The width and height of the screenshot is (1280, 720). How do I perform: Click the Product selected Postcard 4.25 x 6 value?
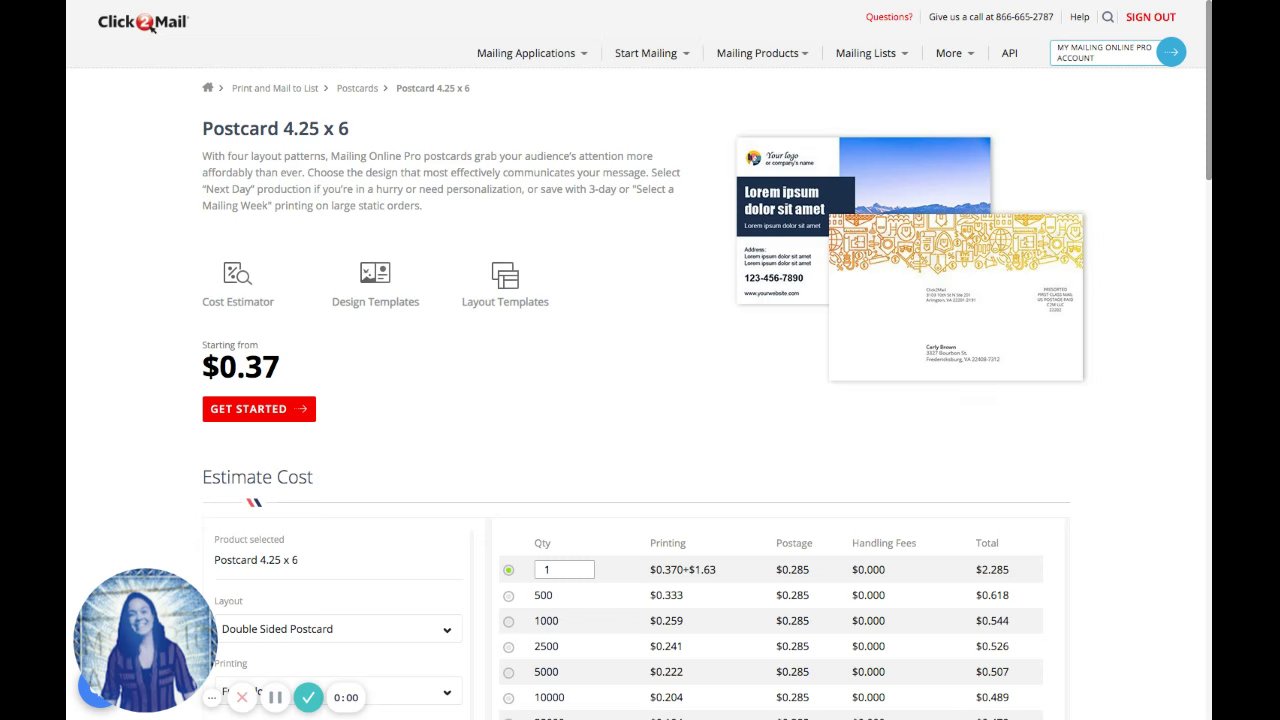point(256,560)
